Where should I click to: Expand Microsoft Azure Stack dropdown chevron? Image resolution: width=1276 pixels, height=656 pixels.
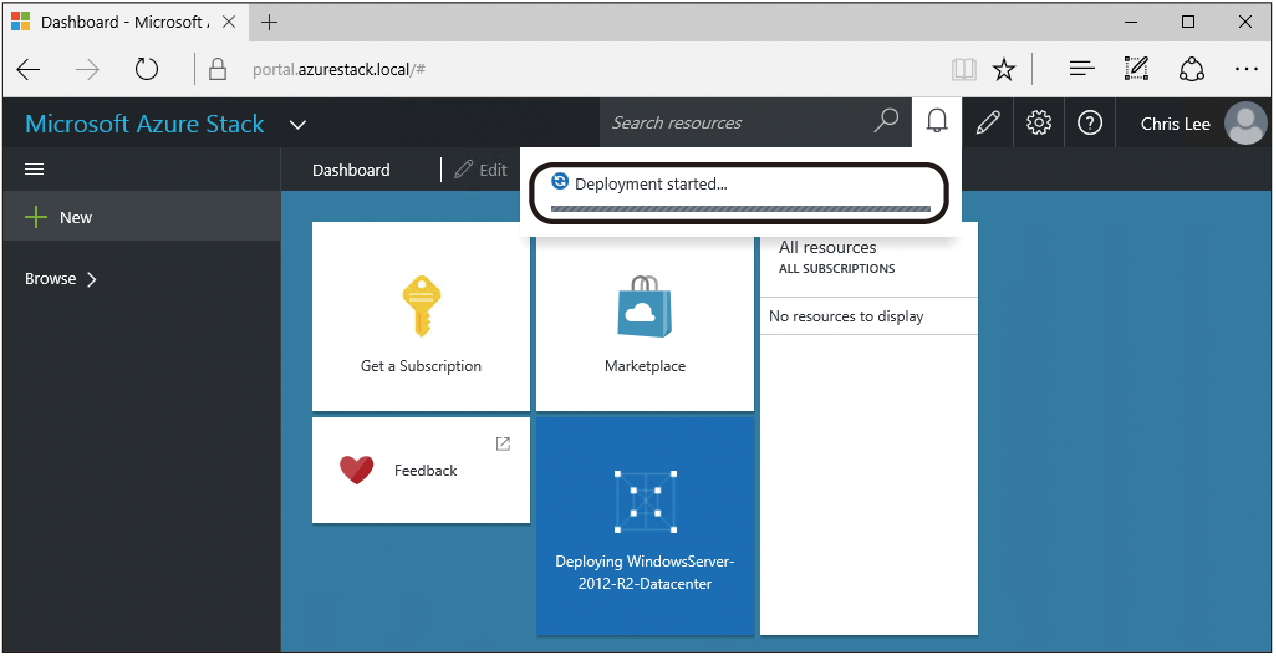tap(297, 125)
